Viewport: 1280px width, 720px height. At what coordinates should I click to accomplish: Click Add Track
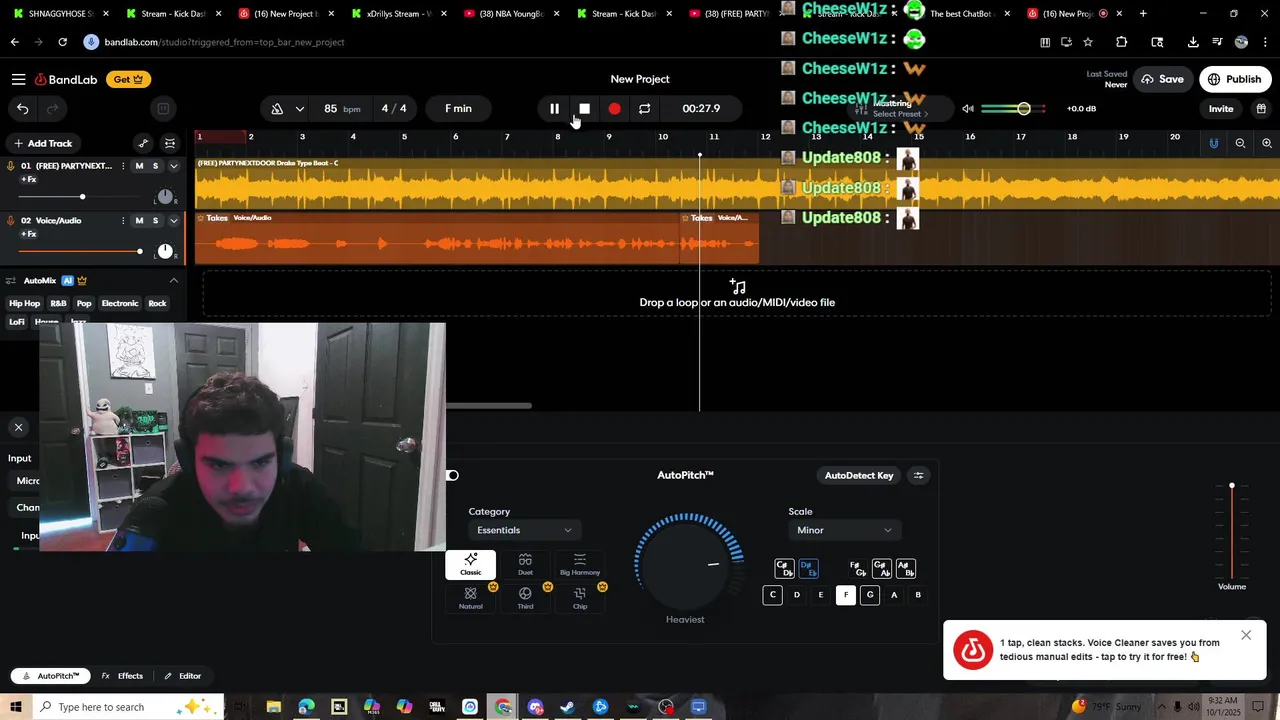pos(42,143)
